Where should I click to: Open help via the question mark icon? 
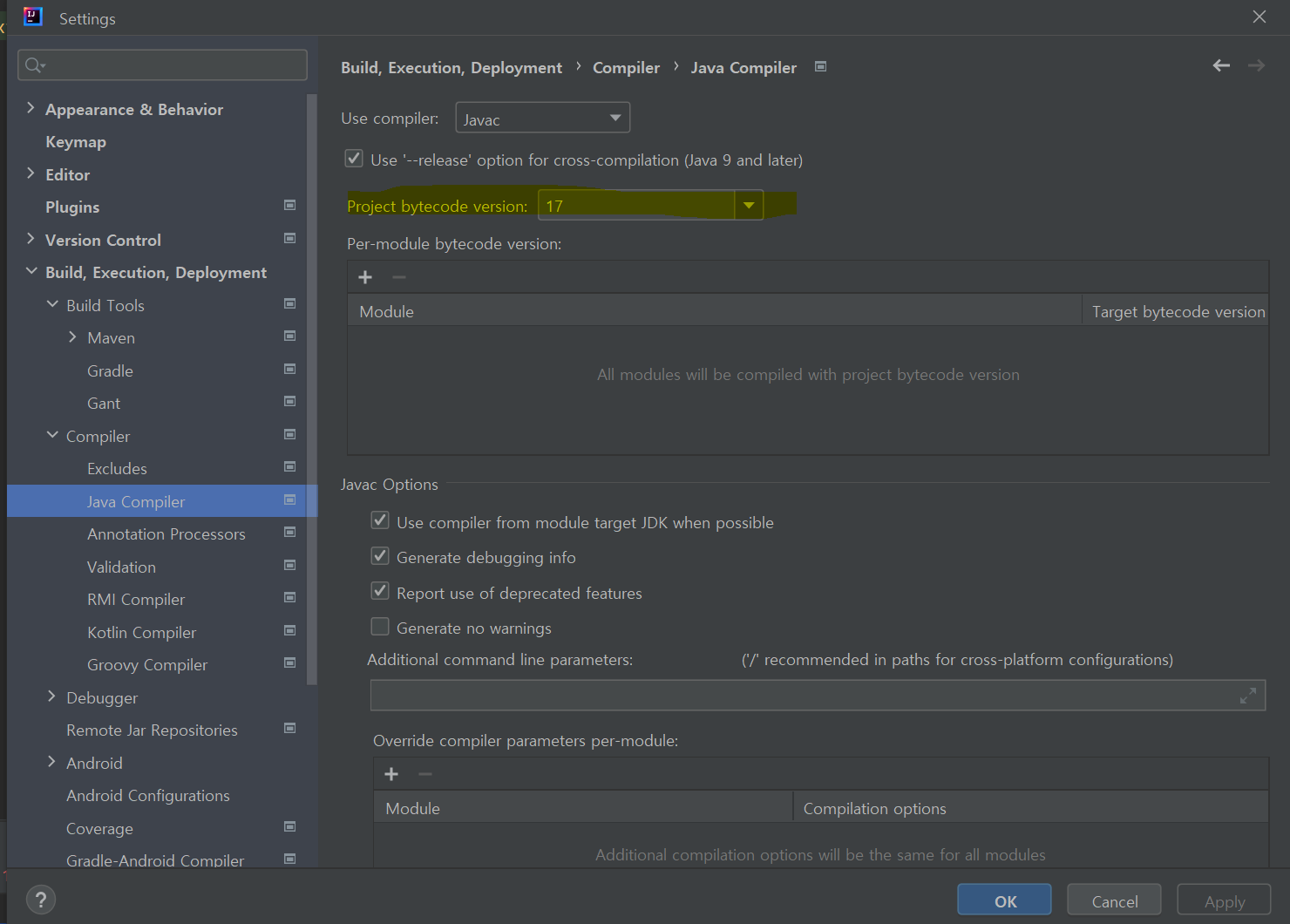41,899
